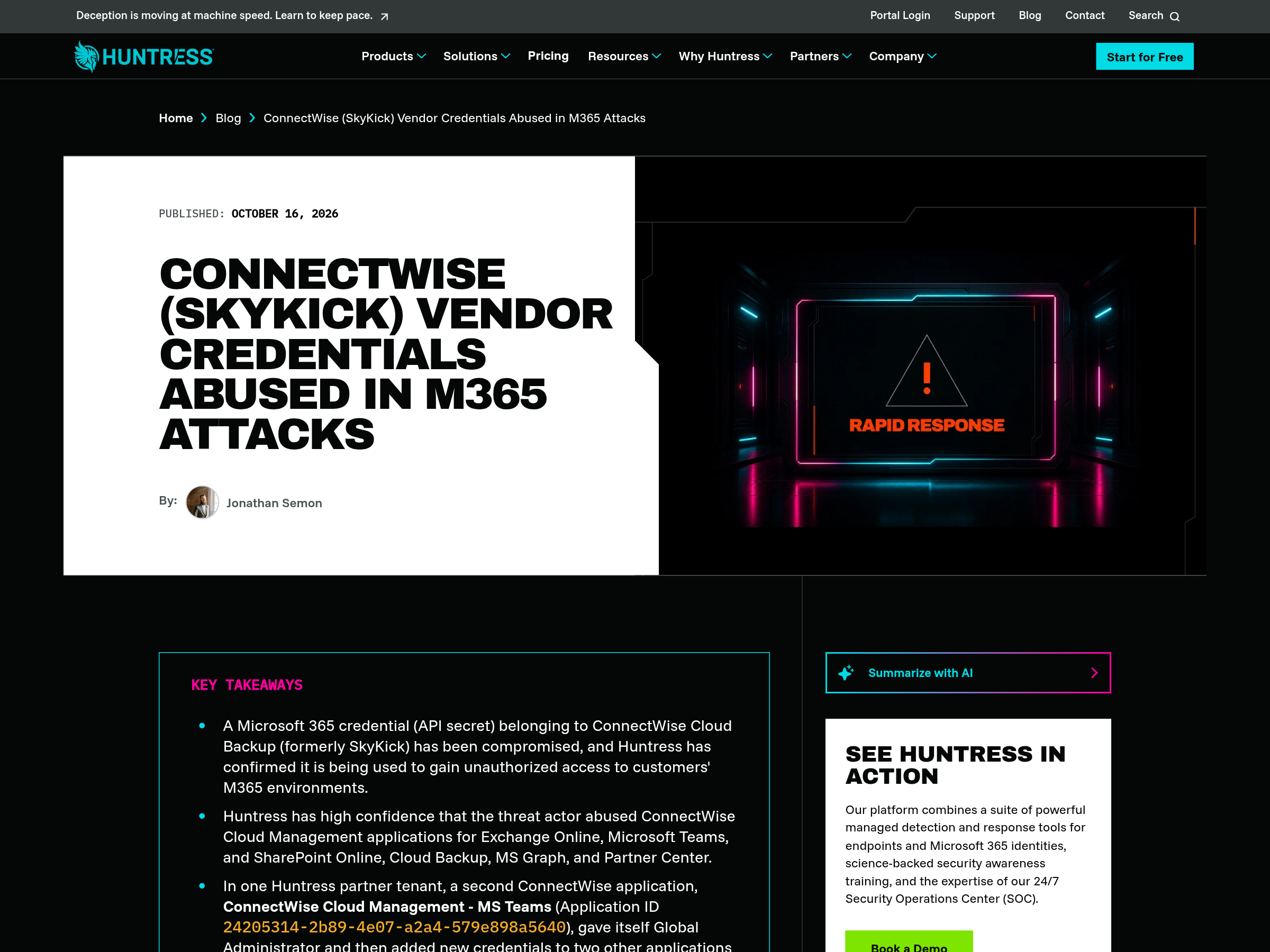
Task: Open the Contact link
Action: 1085,15
